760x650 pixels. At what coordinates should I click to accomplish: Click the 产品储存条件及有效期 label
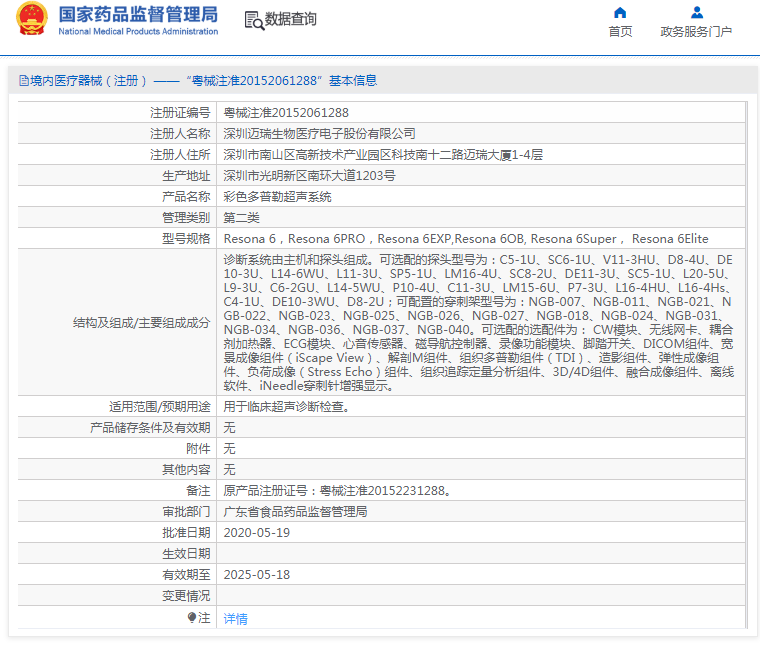click(x=150, y=428)
